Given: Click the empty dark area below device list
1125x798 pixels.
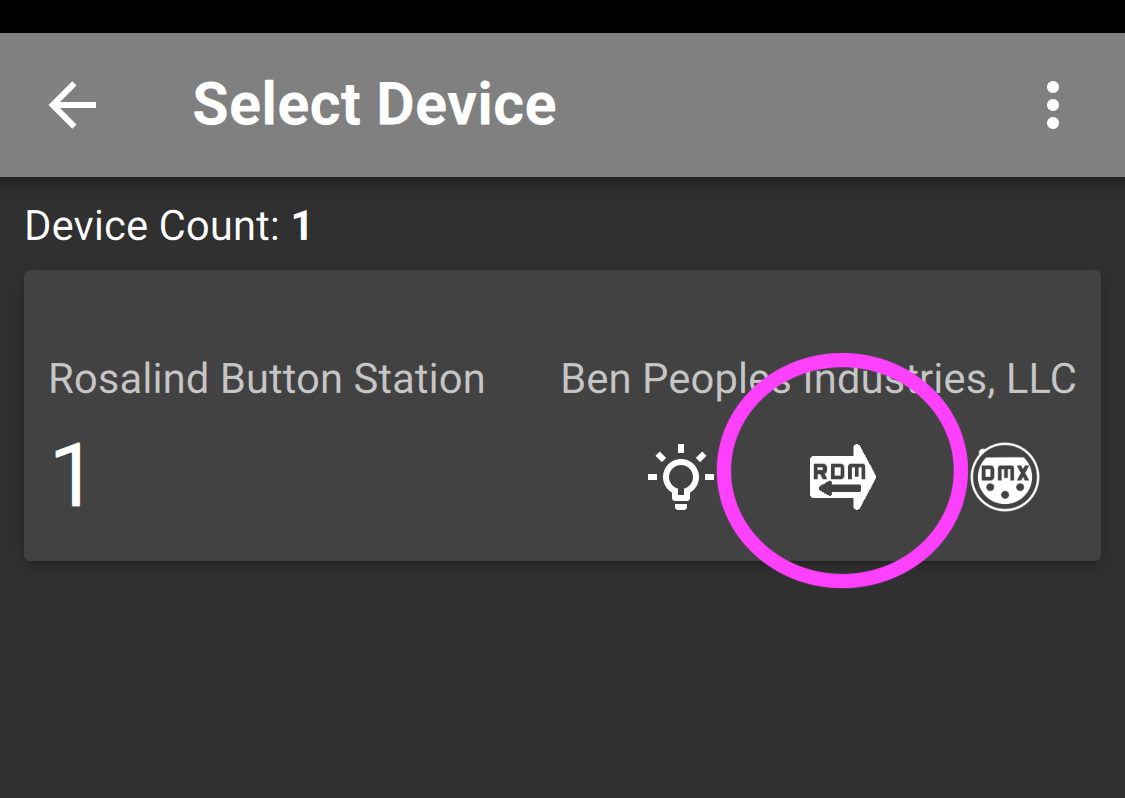Looking at the screenshot, I should 562,678.
